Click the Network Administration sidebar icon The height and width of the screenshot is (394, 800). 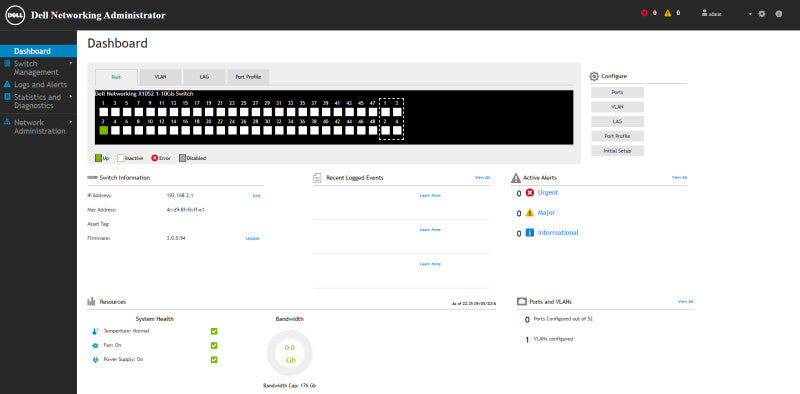point(7,122)
